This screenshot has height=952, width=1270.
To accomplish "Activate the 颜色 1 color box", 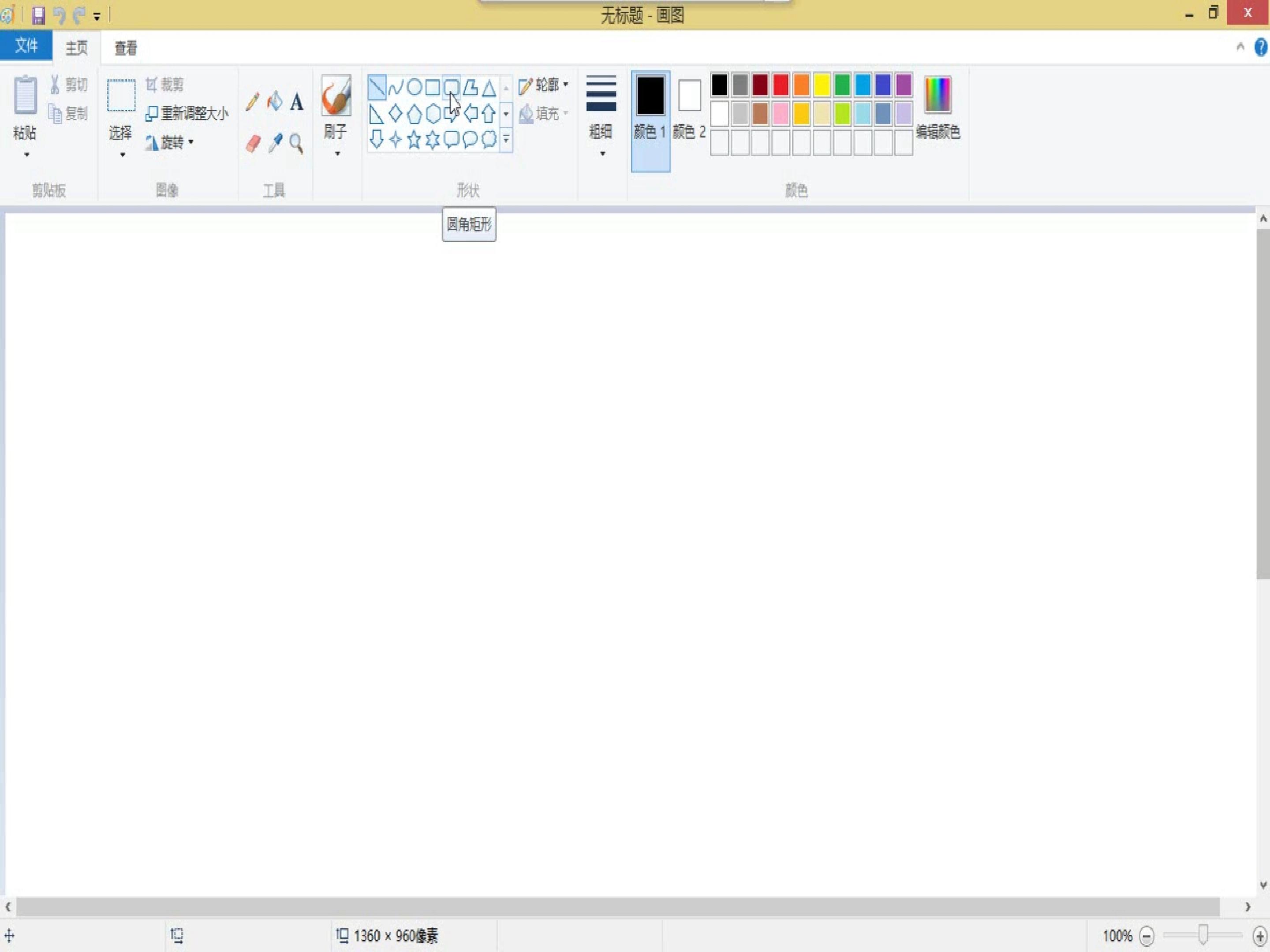I will click(650, 121).
